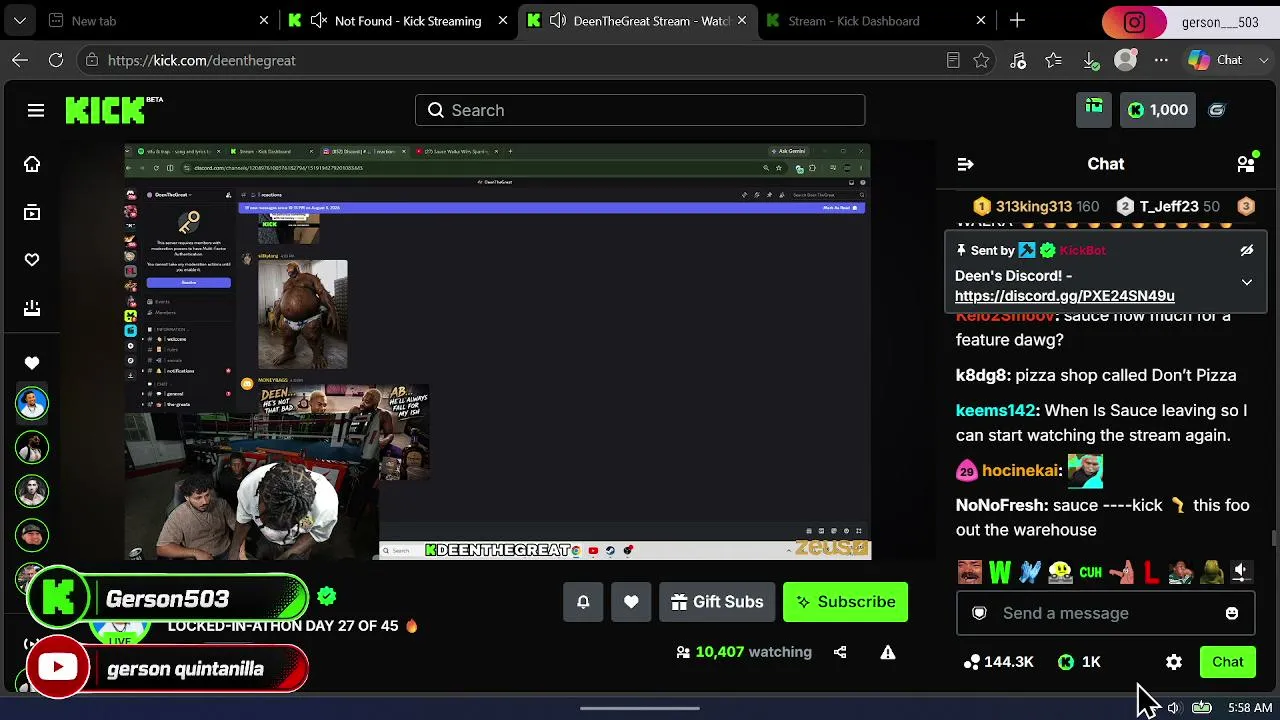1280x720 pixels.
Task: Open Home from the left sidebar
Action: click(x=32, y=164)
